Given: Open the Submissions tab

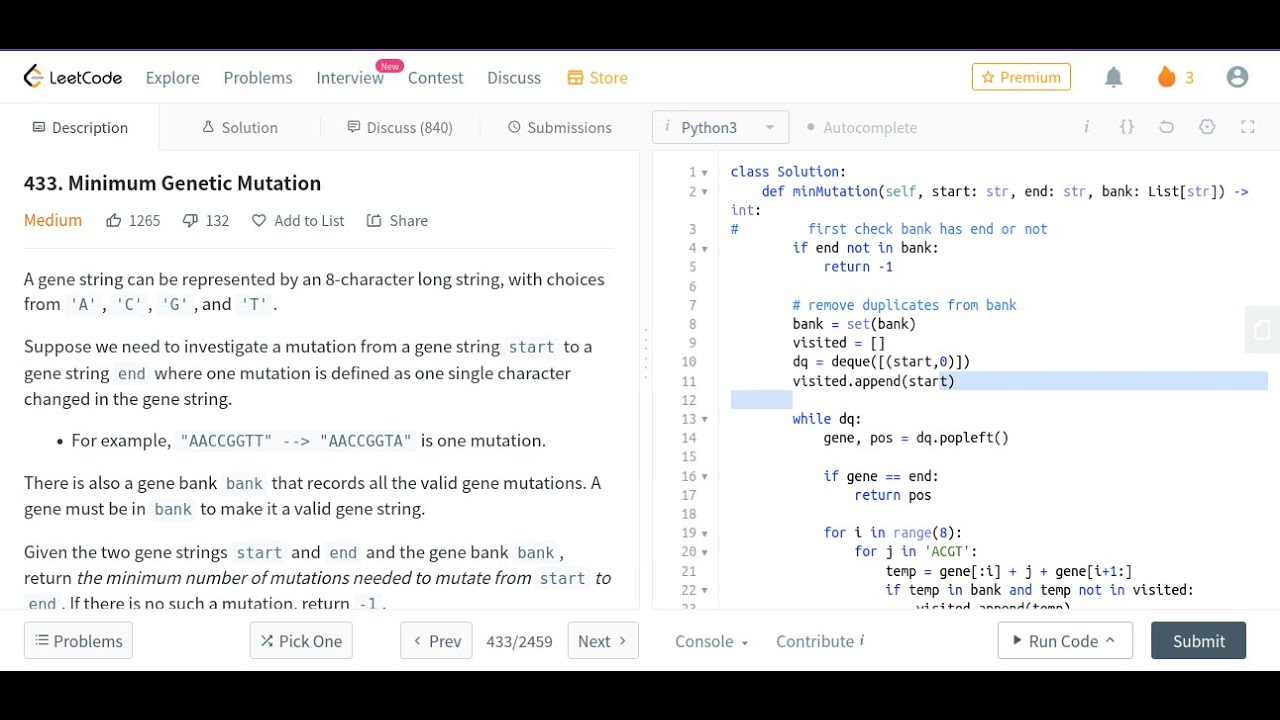Looking at the screenshot, I should pyautogui.click(x=560, y=127).
